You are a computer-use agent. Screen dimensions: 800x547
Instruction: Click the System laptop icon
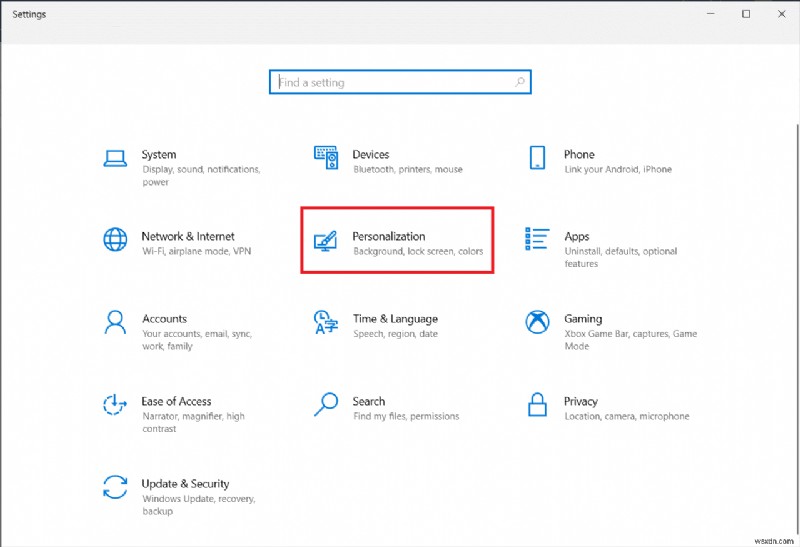[115, 158]
